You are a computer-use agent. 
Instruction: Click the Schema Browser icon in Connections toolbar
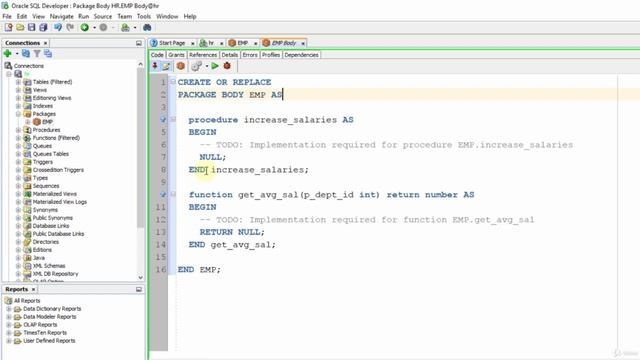tap(48, 53)
